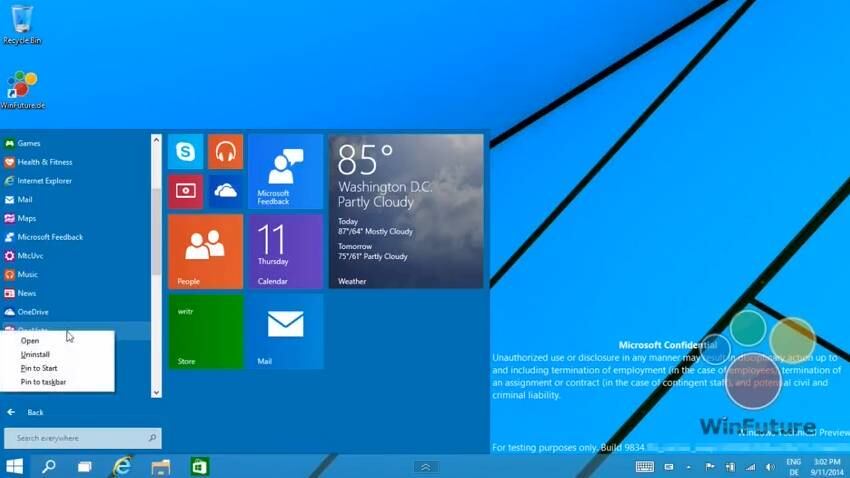
Task: Click the taskbar Search magnifier icon
Action: 49,466
